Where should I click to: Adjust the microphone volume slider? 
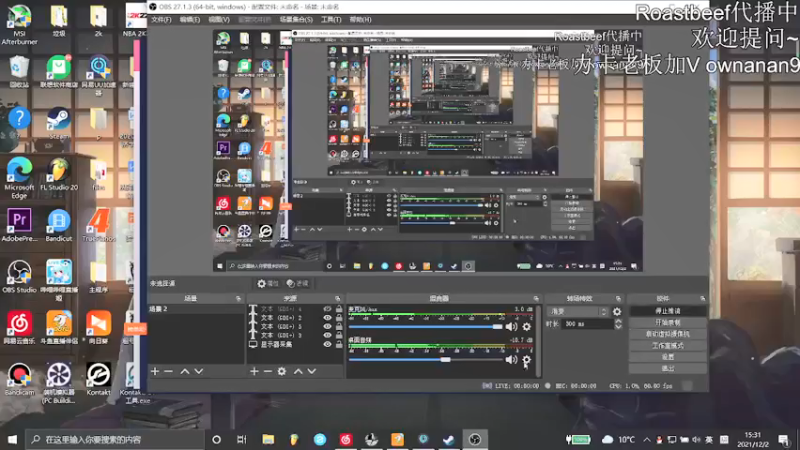coord(426,327)
